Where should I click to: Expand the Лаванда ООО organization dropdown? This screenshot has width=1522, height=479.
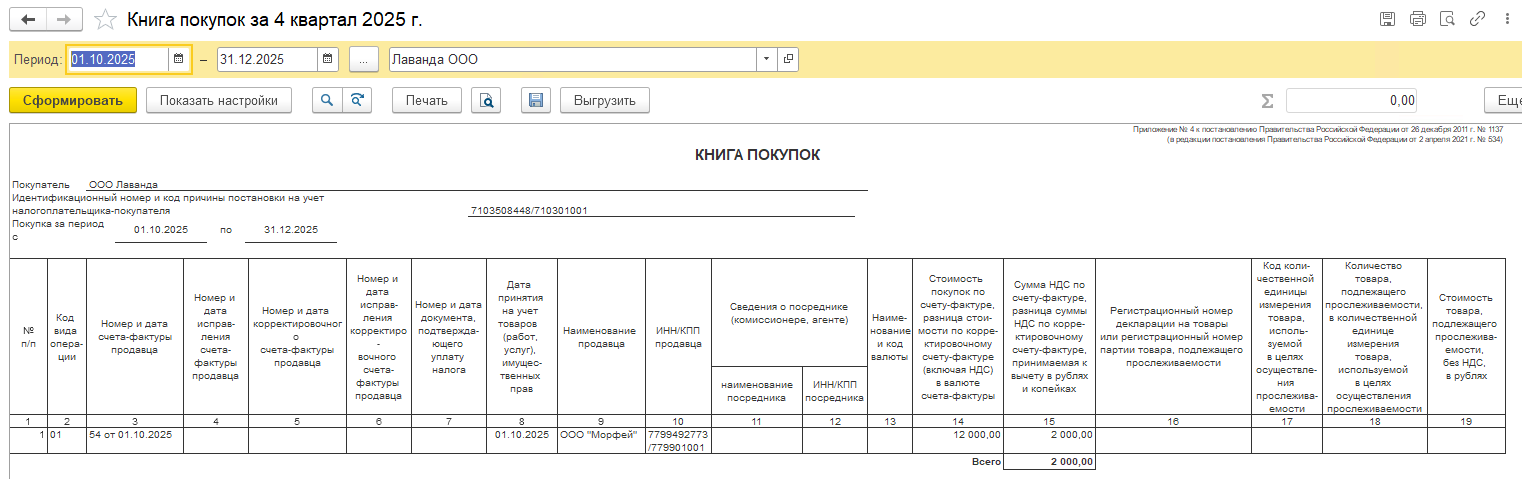(x=767, y=59)
